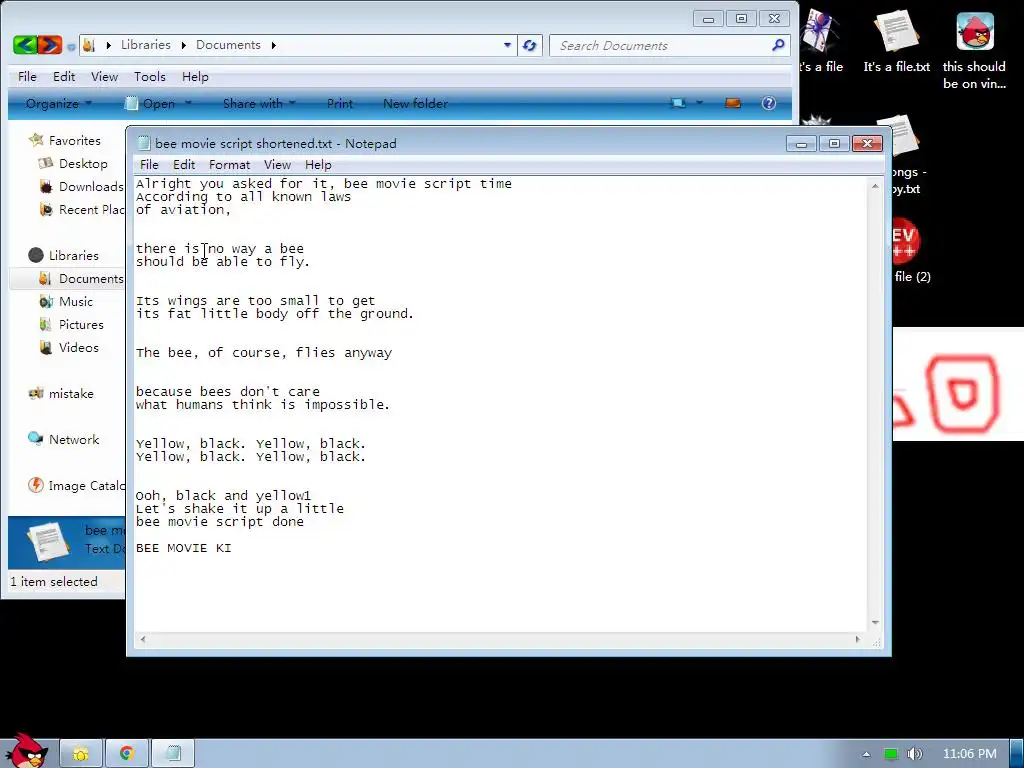Screen dimensions: 1024x768
Task: Expand the Organize dropdown
Action: click(x=59, y=103)
